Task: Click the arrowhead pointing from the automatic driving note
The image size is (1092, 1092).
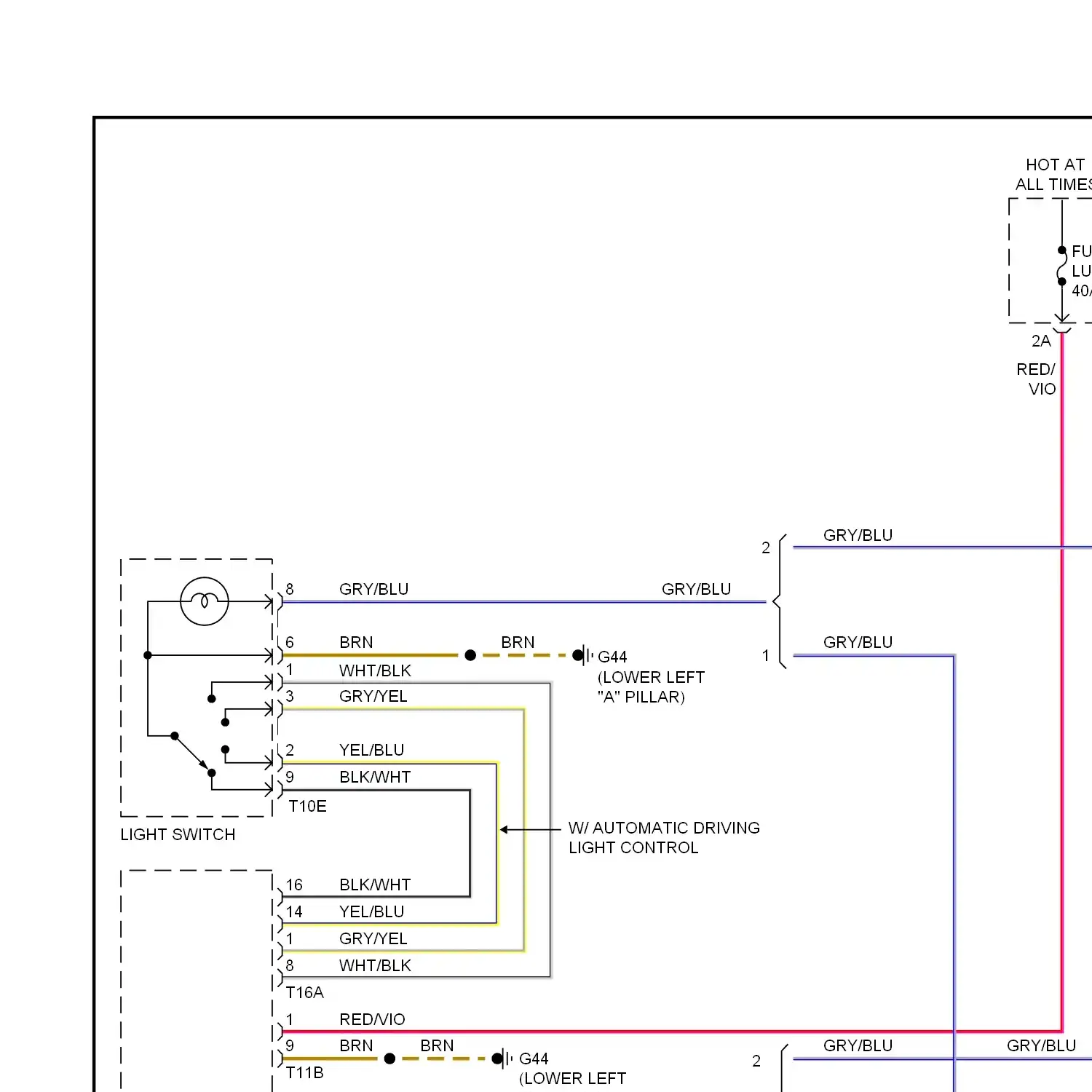Action: (504, 829)
